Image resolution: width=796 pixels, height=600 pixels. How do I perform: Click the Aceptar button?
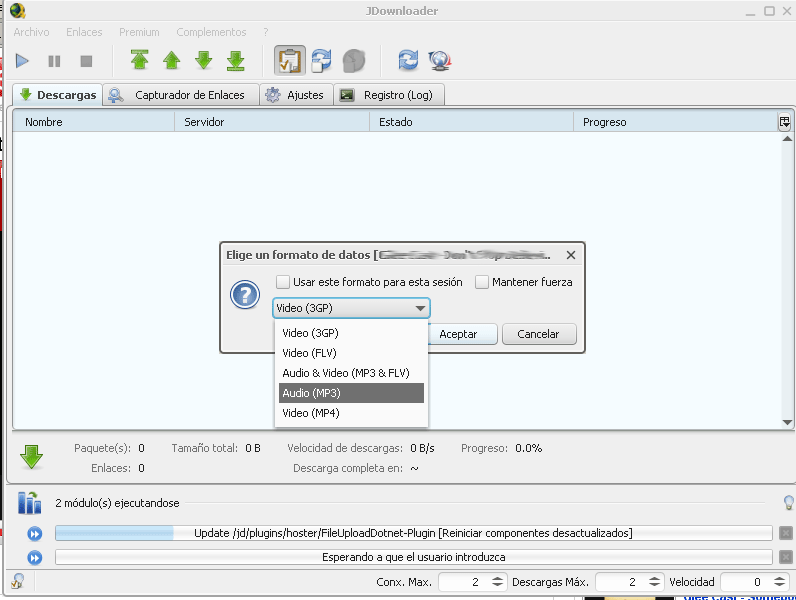(458, 334)
